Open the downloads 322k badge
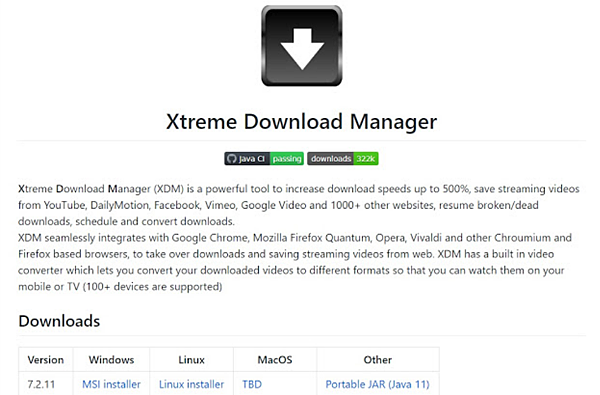The image size is (600, 395). tap(343, 158)
